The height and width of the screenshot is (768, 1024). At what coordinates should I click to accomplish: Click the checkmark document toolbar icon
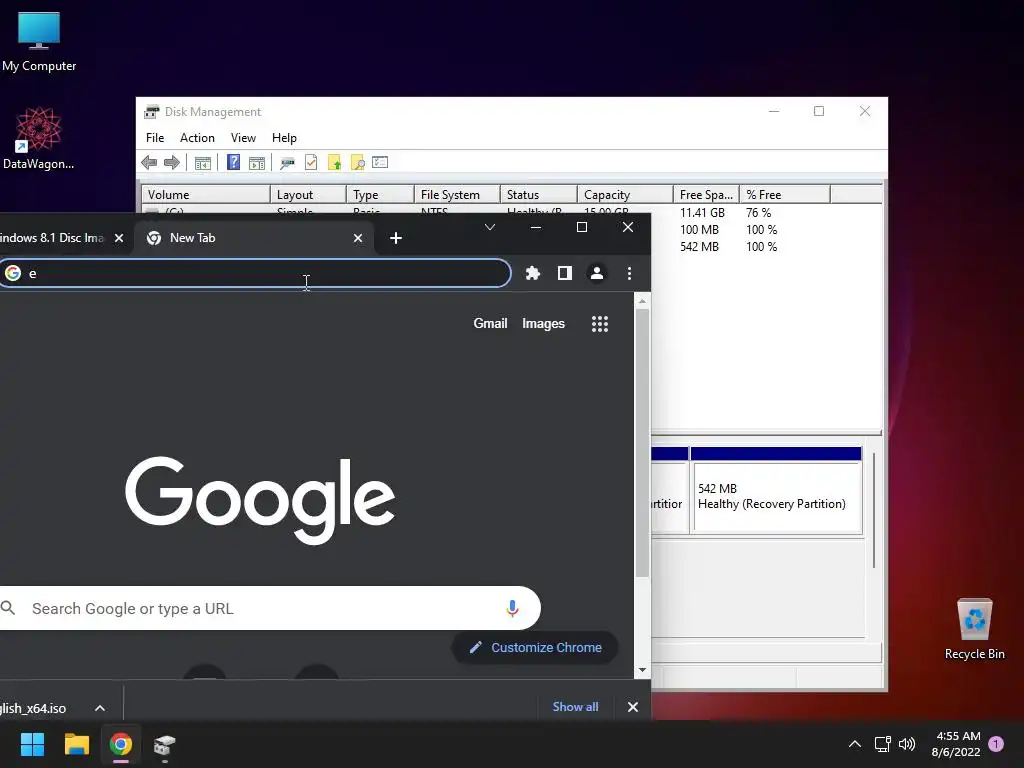tap(311, 163)
